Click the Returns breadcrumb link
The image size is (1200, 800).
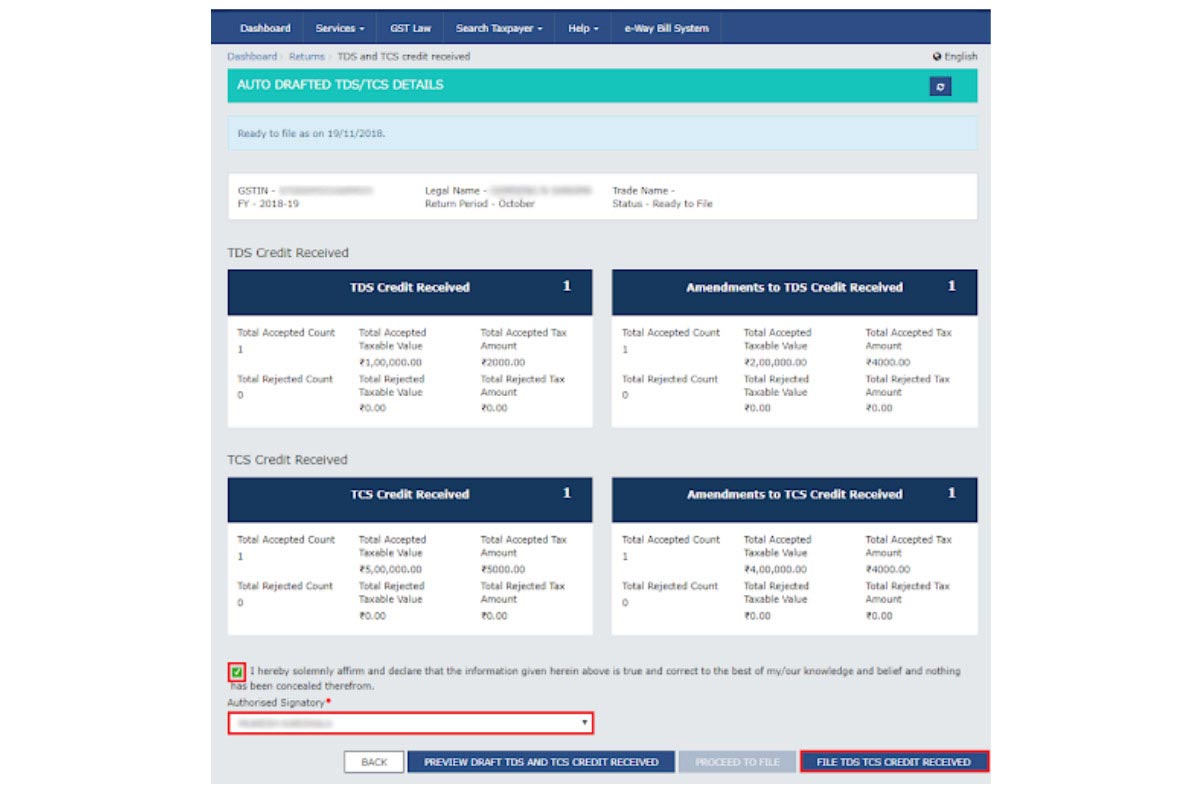coord(307,57)
